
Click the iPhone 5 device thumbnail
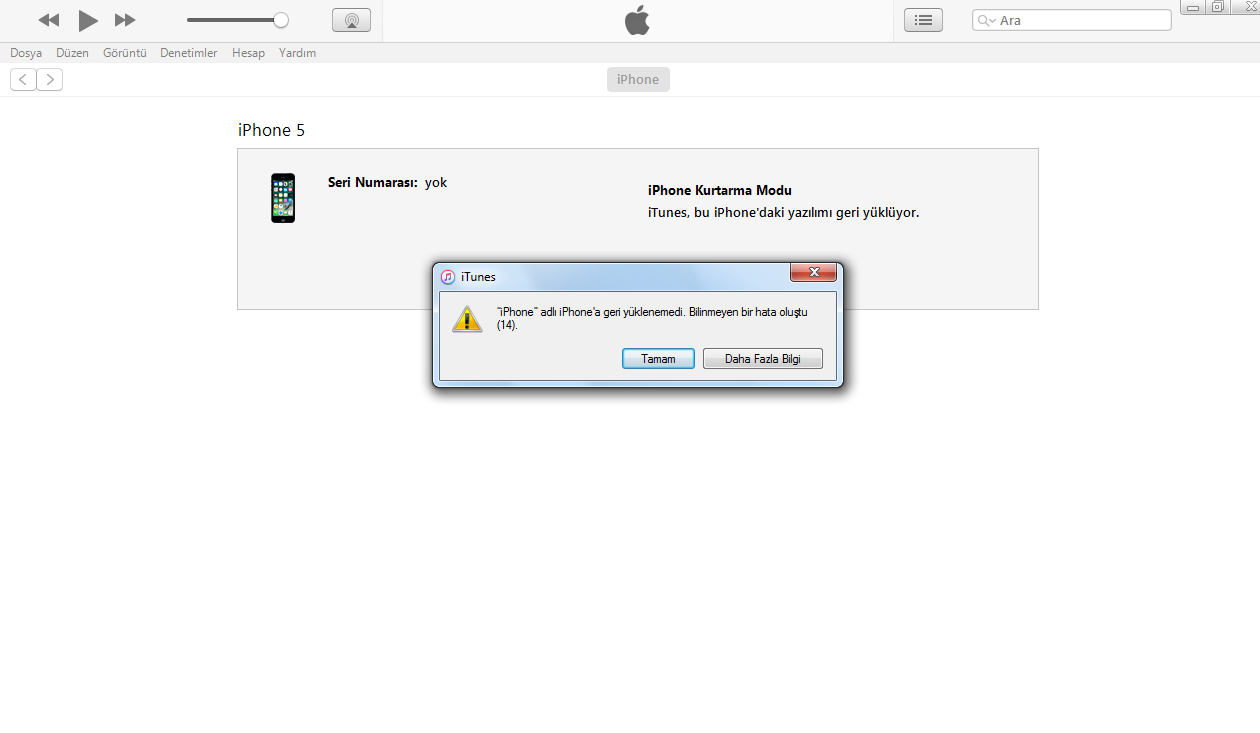click(283, 198)
